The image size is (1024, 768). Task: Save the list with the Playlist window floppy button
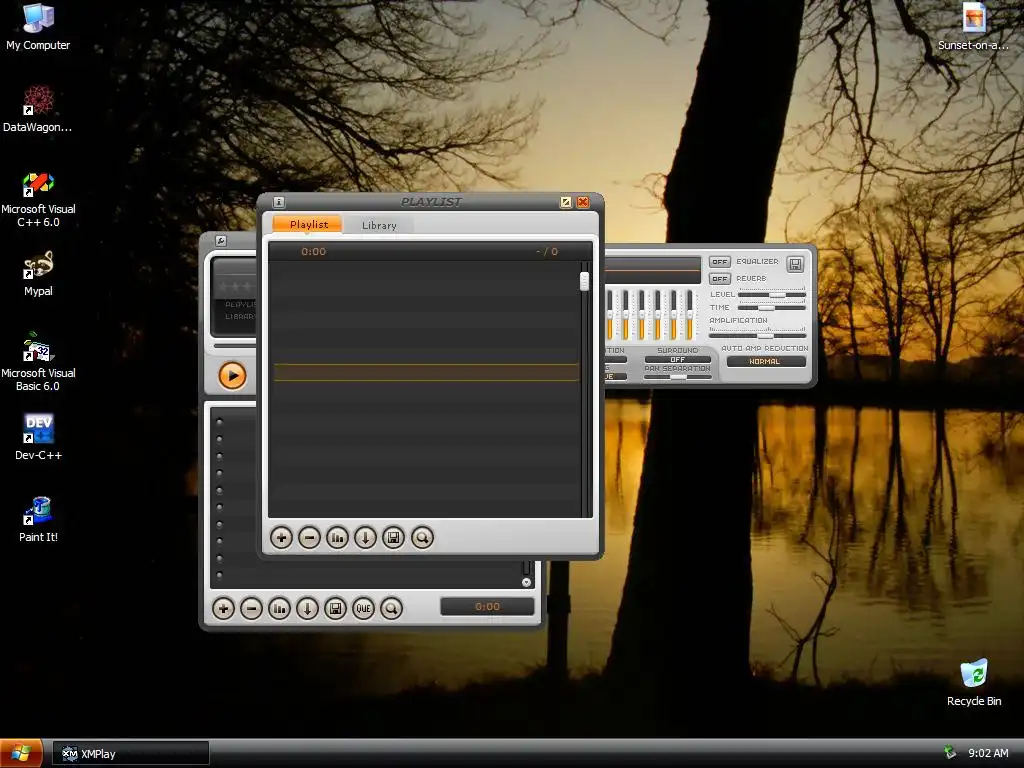[x=394, y=537]
